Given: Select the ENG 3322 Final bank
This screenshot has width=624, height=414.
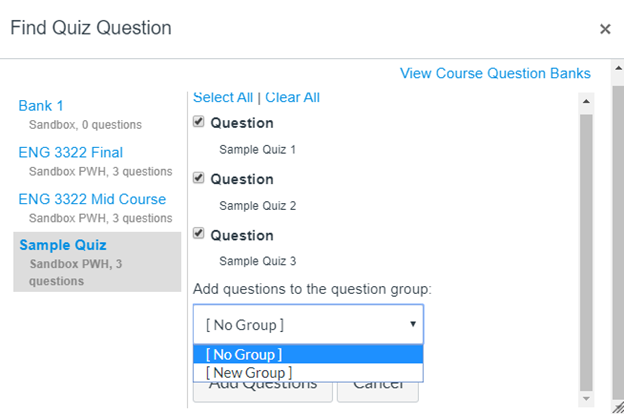Looking at the screenshot, I should [x=70, y=152].
